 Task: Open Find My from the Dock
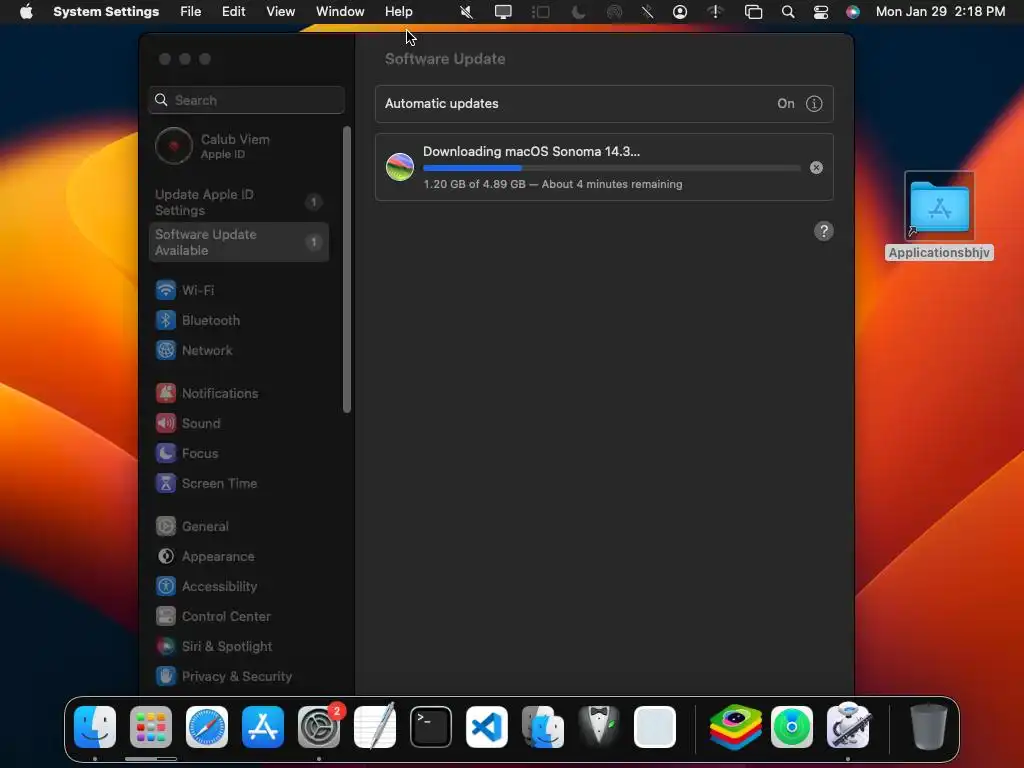(x=792, y=727)
